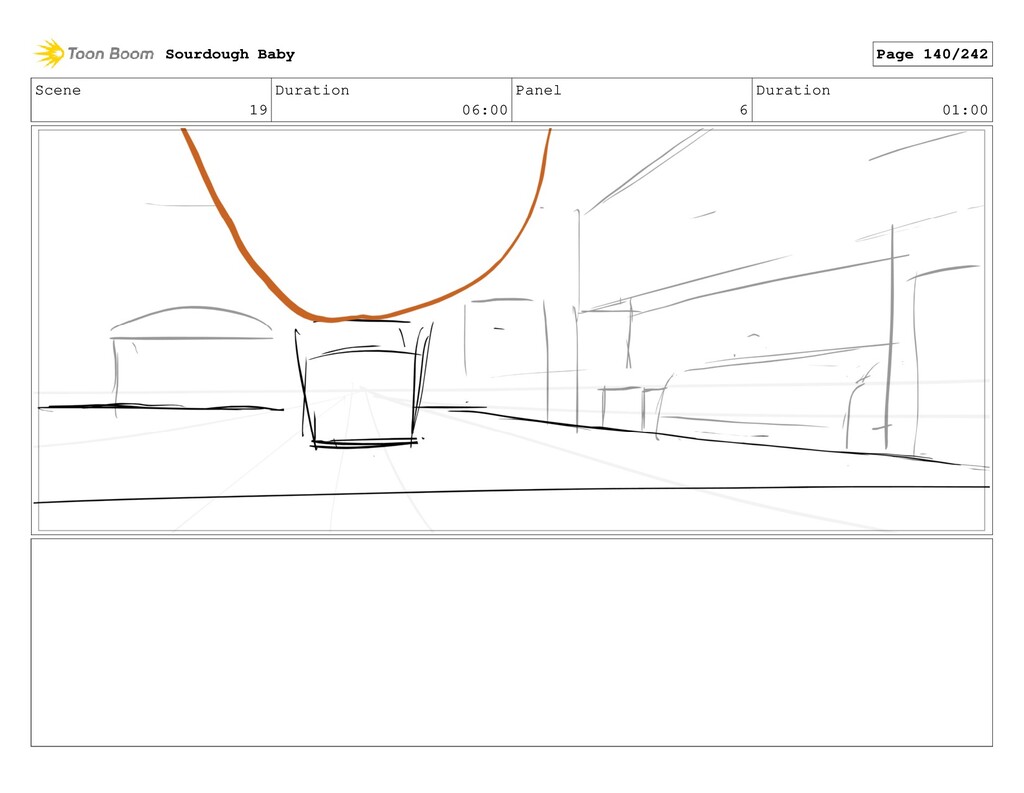Click the empty notes box below the panel
Viewport: 1024px width, 793px height.
pyautogui.click(x=511, y=642)
